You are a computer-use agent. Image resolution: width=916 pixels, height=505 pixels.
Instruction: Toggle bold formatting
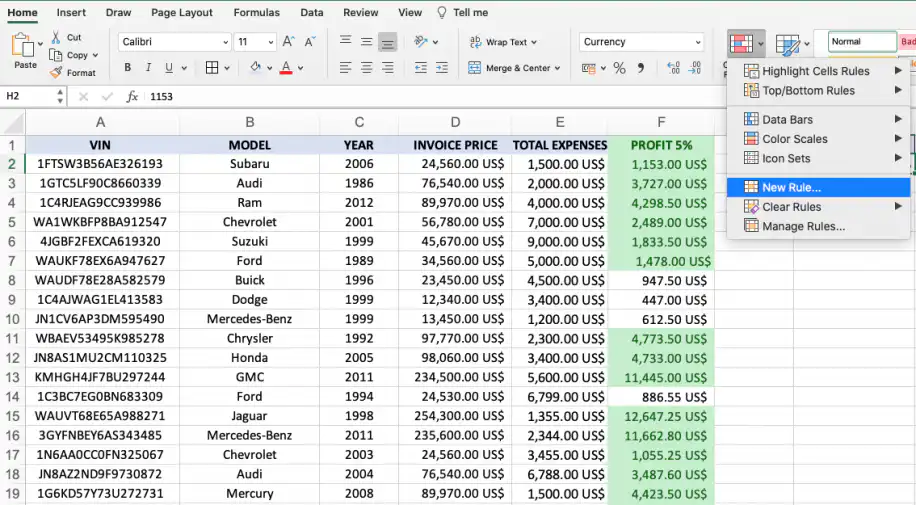tap(127, 68)
